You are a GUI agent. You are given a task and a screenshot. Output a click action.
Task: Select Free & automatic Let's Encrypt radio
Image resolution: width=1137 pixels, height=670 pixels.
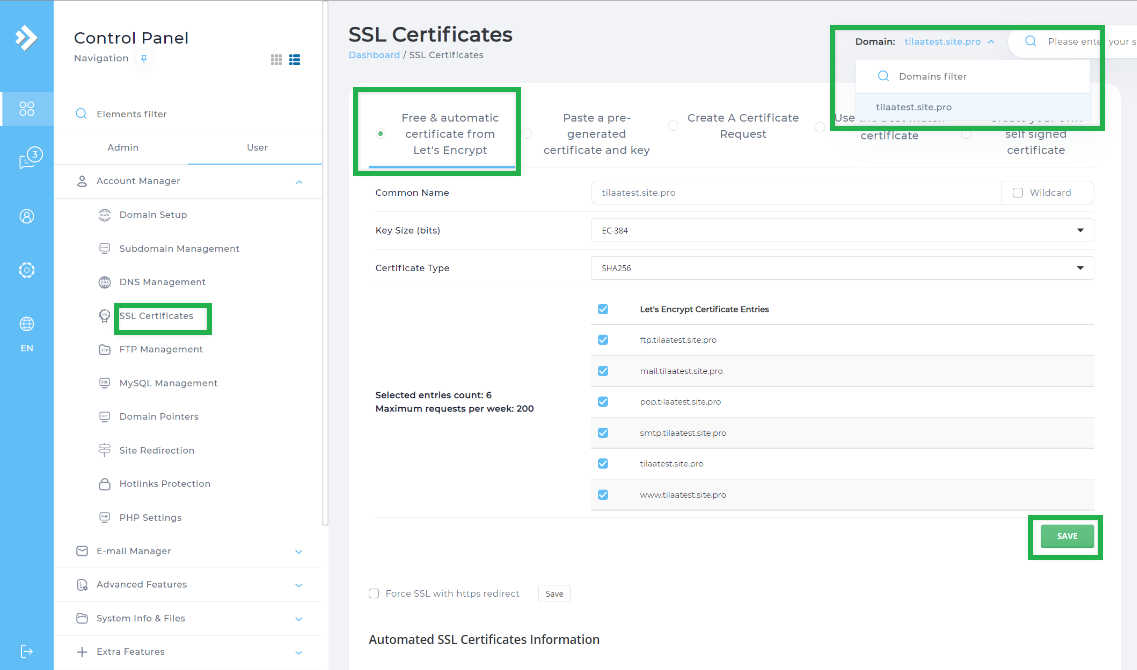tap(380, 133)
